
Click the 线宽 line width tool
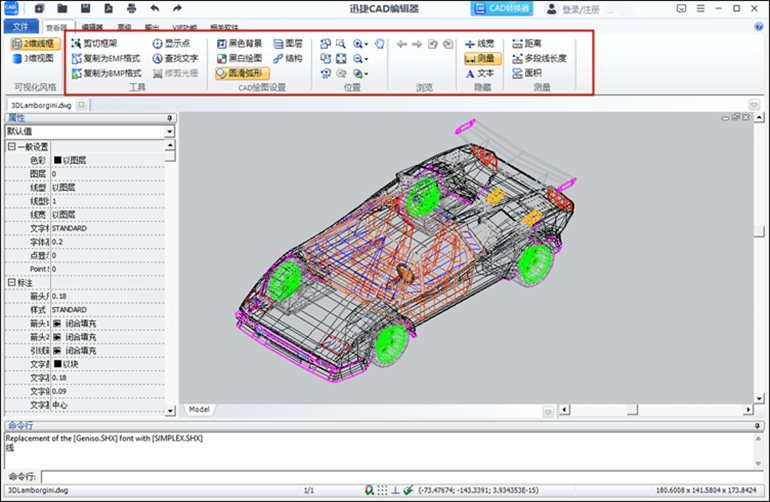click(x=480, y=44)
